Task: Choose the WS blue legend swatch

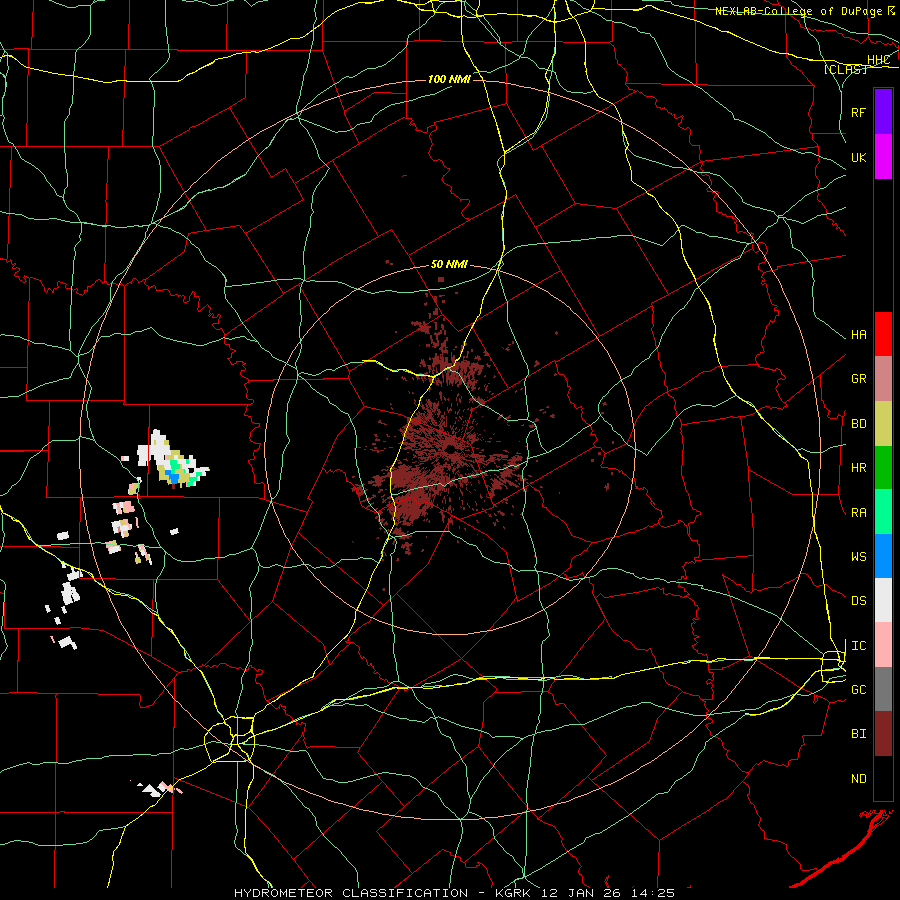Action: click(x=883, y=556)
